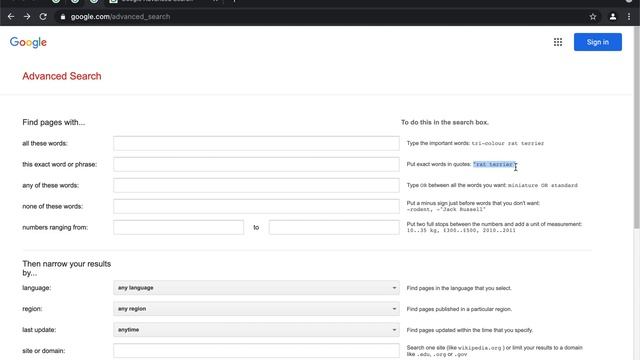Bookmark this page with the star icon
The image size is (640, 360).
click(x=593, y=17)
